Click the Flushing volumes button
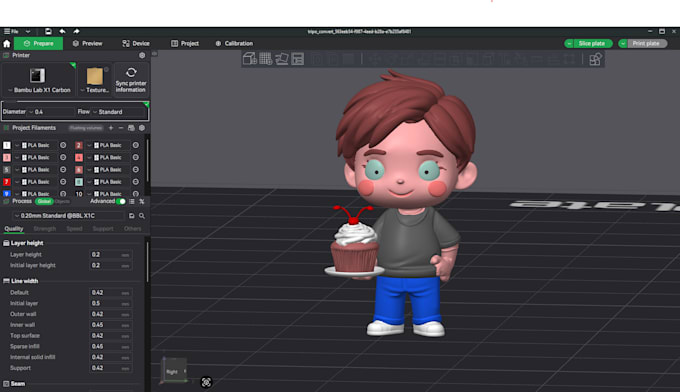 point(86,128)
